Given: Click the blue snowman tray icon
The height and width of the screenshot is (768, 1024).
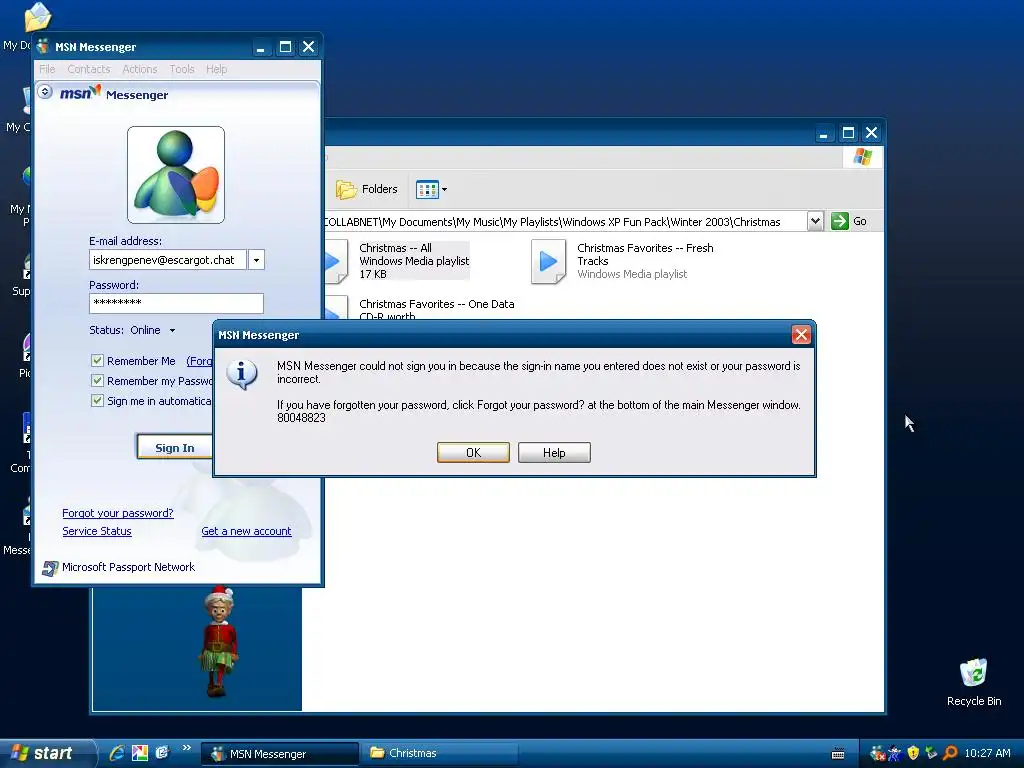Looking at the screenshot, I should tap(895, 754).
